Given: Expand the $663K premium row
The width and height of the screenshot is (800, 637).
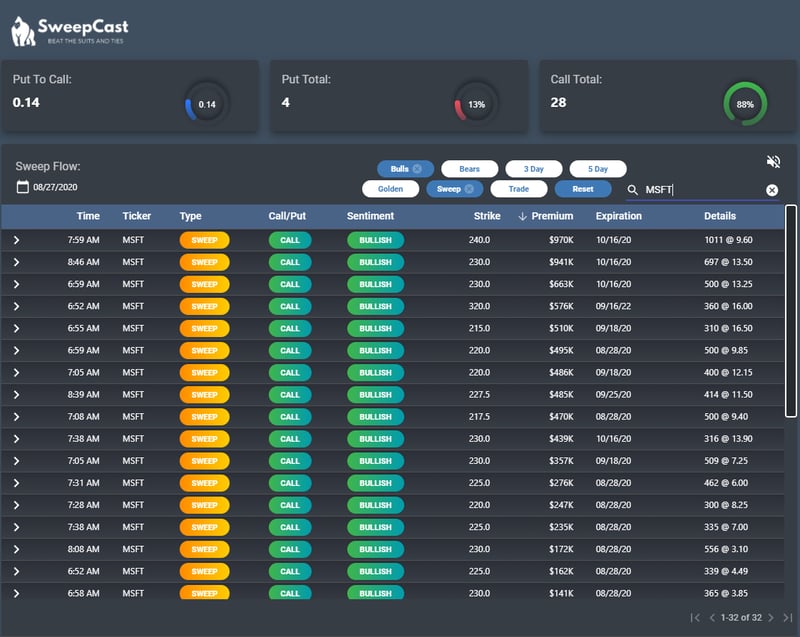Looking at the screenshot, I should pyautogui.click(x=16, y=284).
